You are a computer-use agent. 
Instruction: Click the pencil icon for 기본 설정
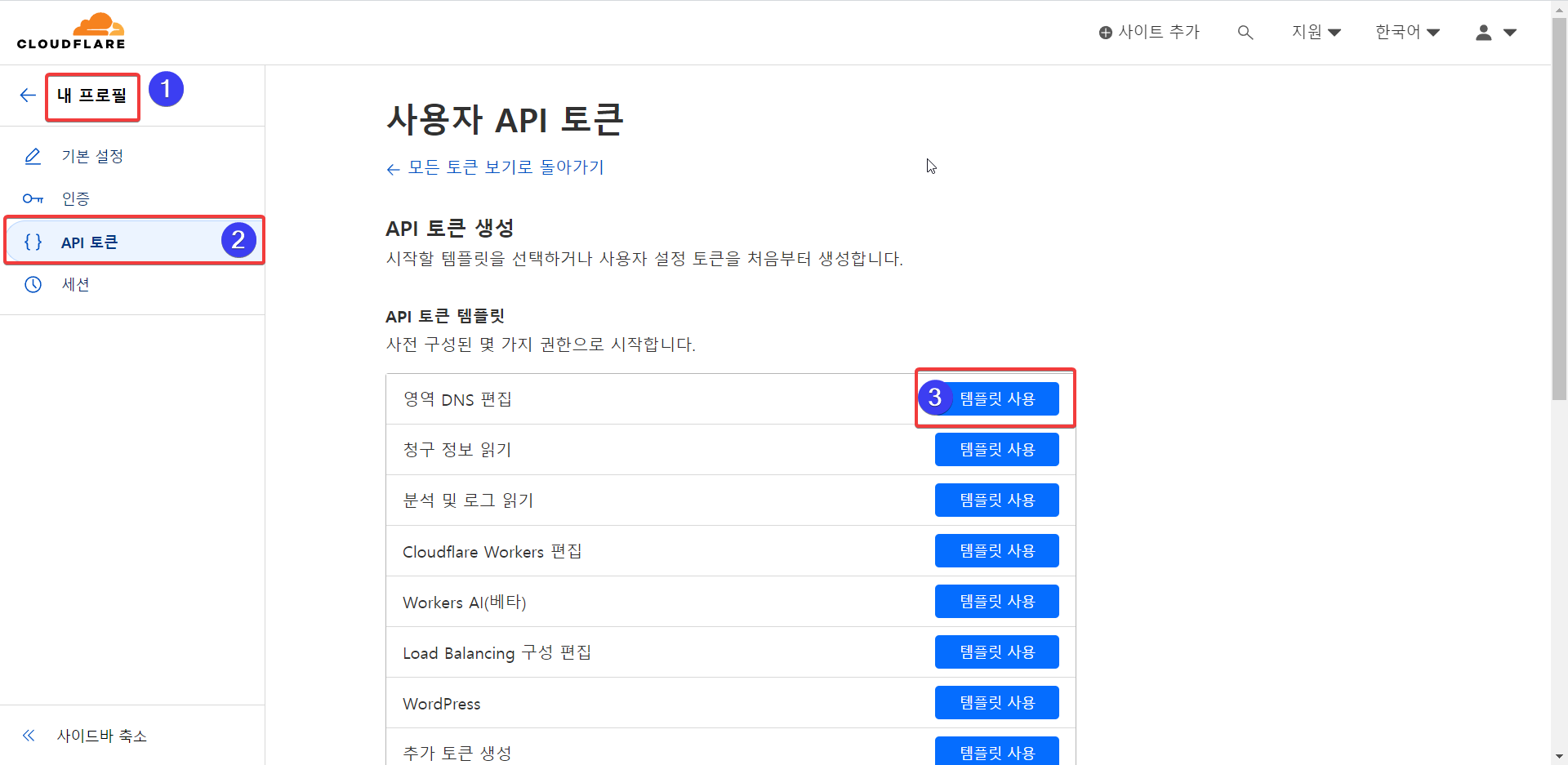[x=33, y=156]
